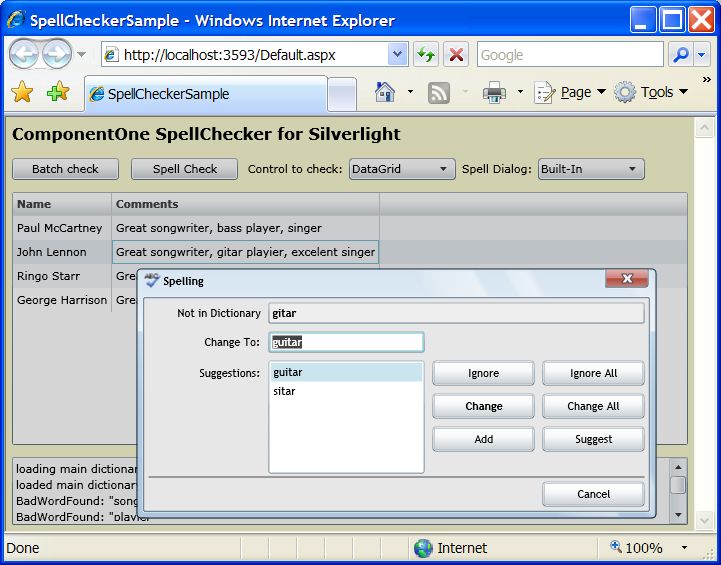Click the Change To text field

point(346,342)
